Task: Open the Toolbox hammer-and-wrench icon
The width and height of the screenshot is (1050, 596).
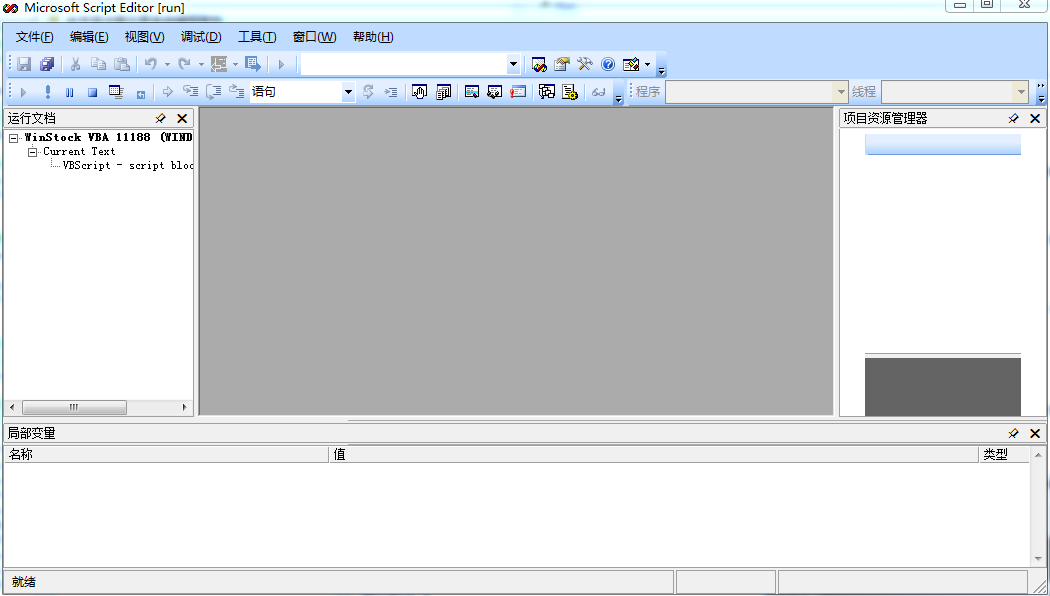Action: pos(585,65)
